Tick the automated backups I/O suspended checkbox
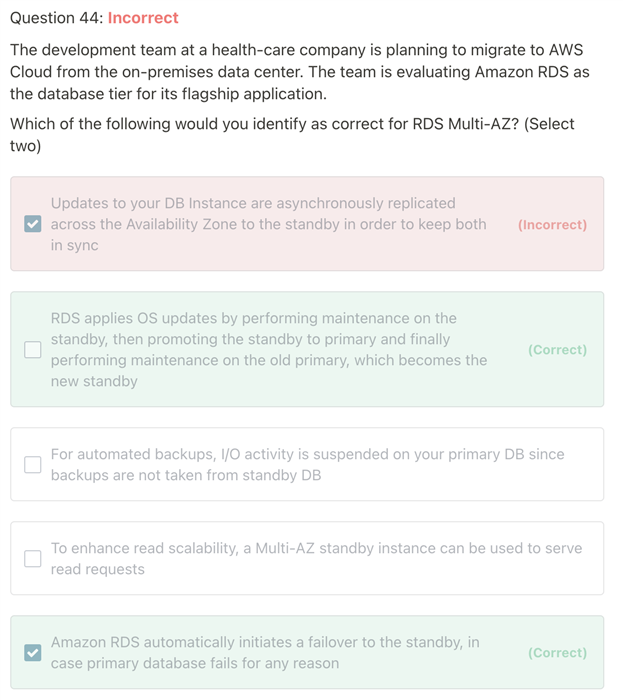 (33, 465)
